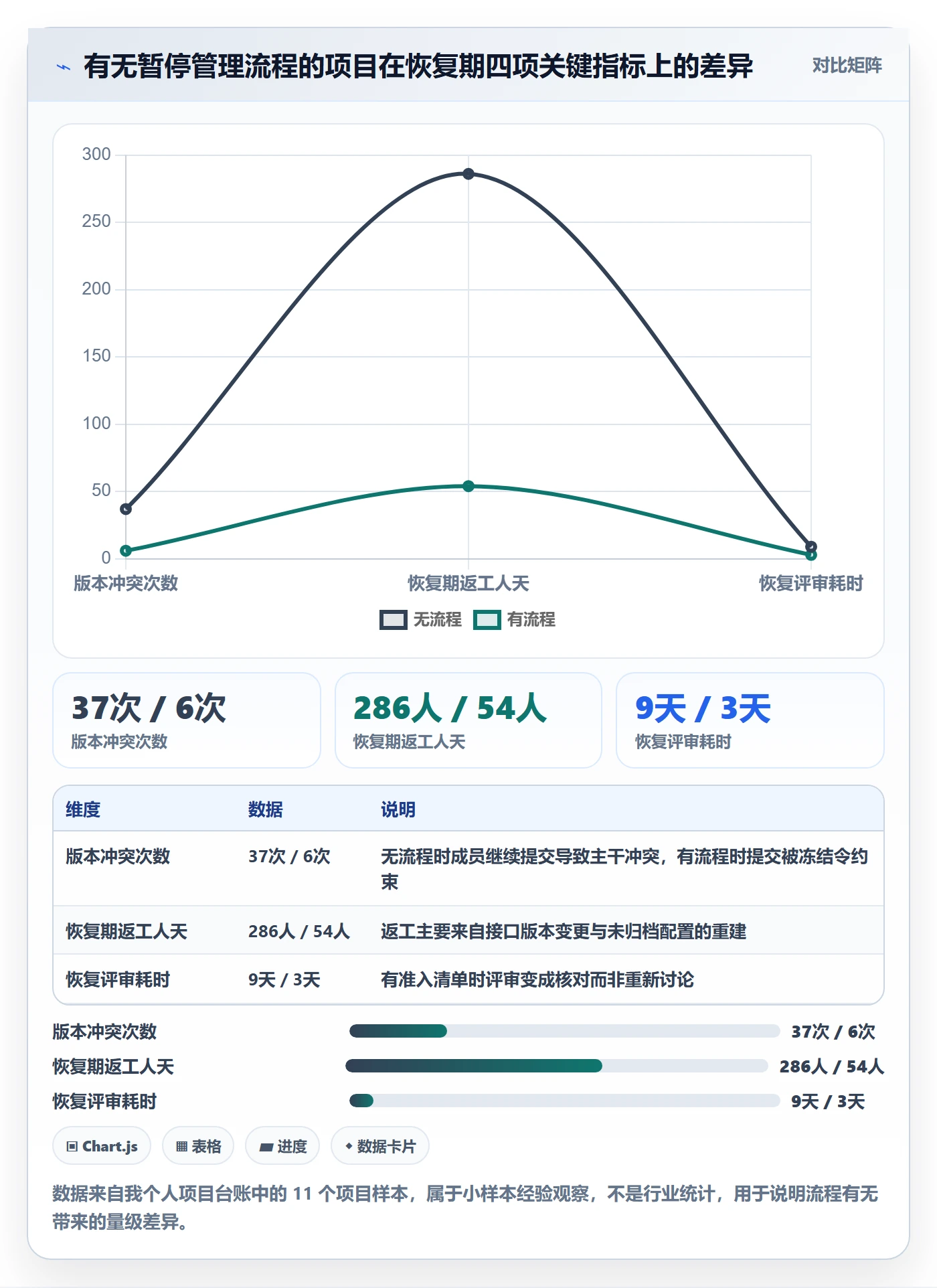Click the 对比矩阵 tag in the header
The height and width of the screenshot is (1288, 937).
point(847,66)
